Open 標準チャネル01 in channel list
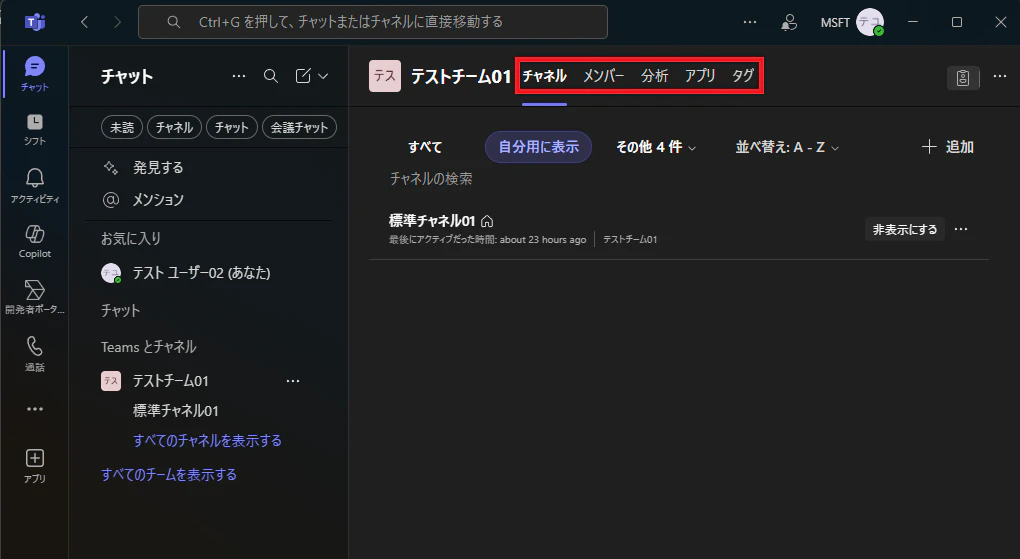This screenshot has height=559, width=1020. 432,221
